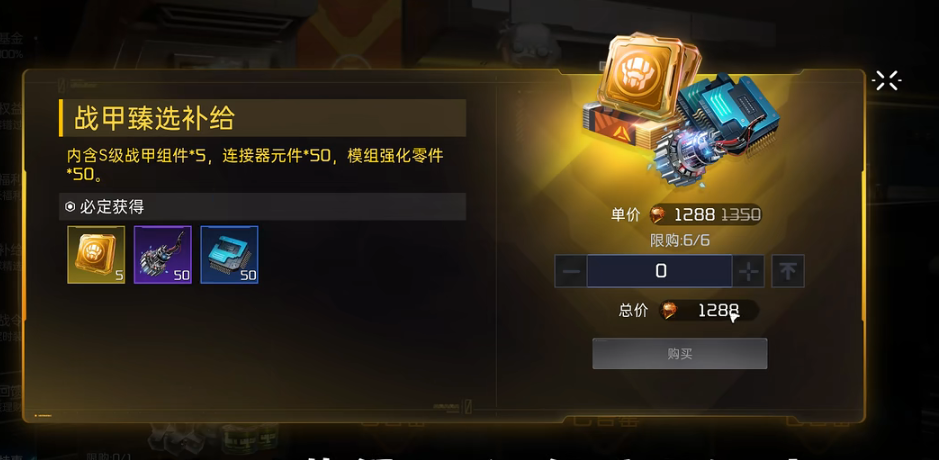This screenshot has width=939, height=460.
Task: Click the gem currency icon beside 总价
Action: click(x=668, y=310)
